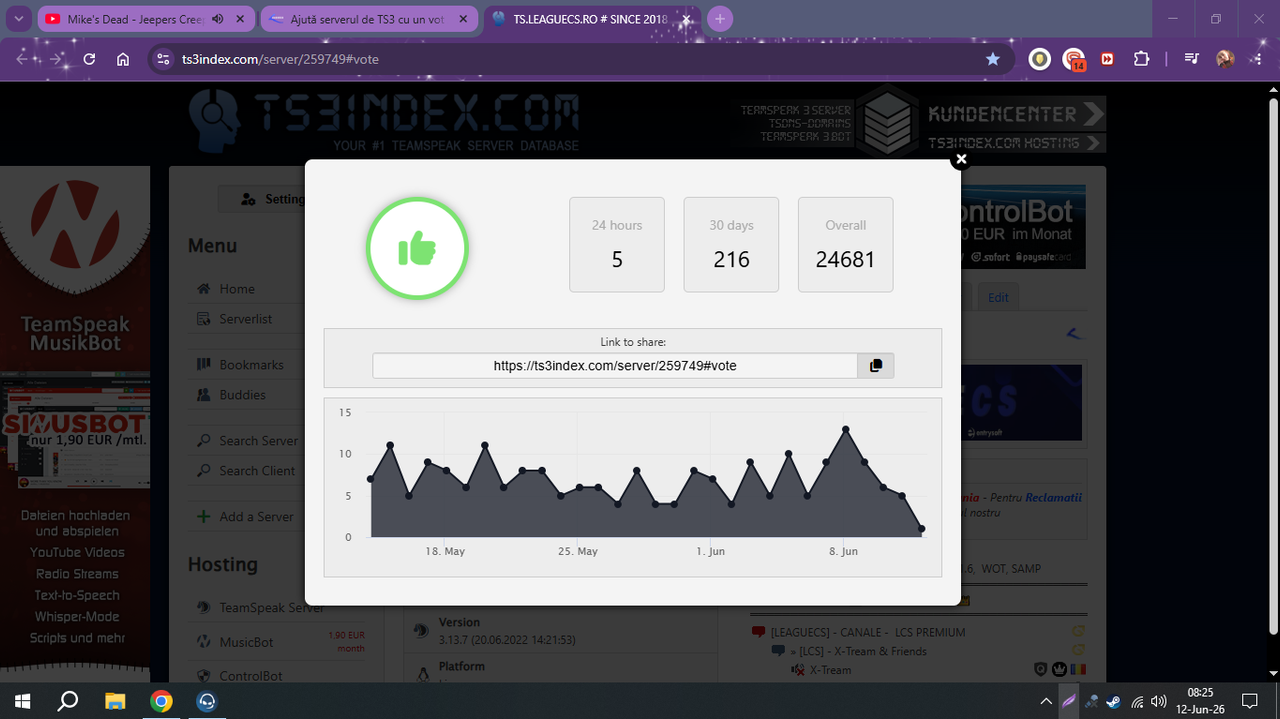Open TeamSpeak from the taskbar
Screen dimensions: 1280x719
click(208, 701)
